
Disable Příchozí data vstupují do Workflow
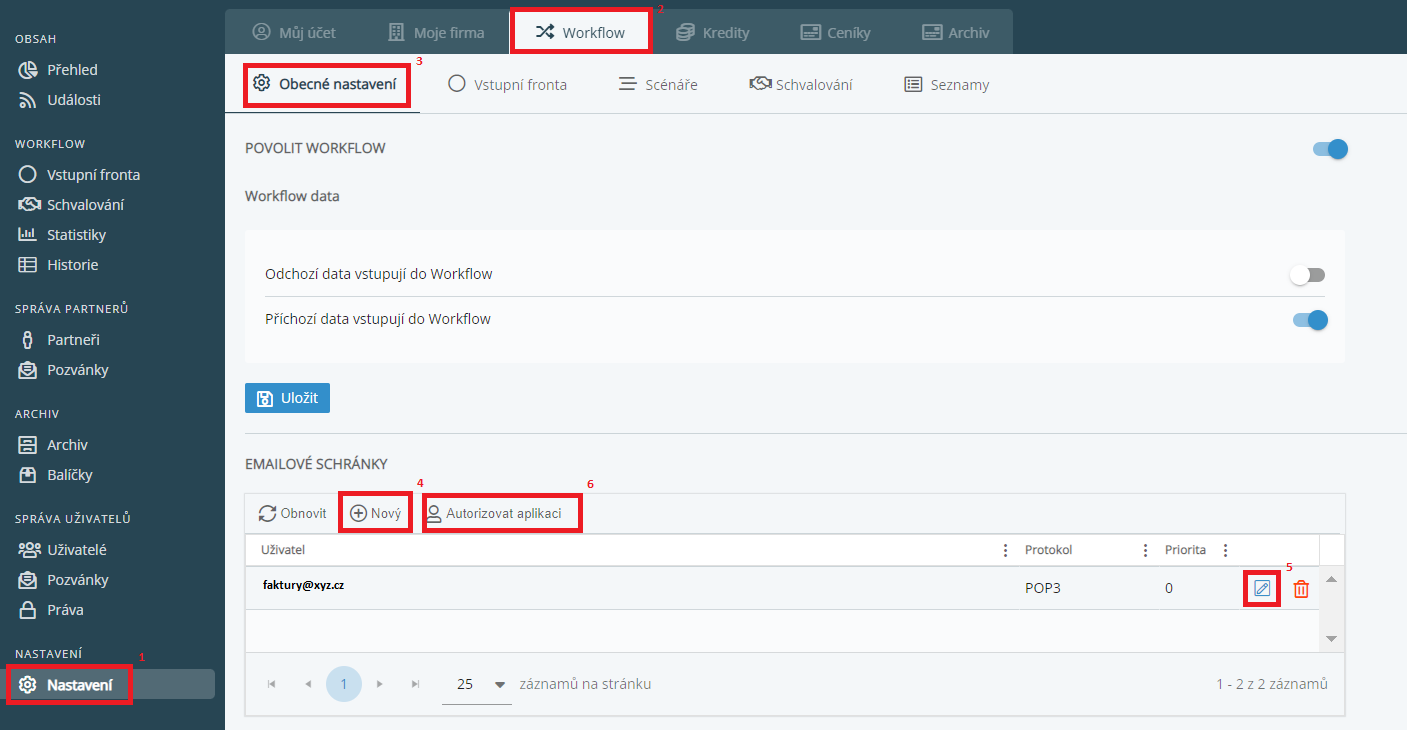point(1309,320)
